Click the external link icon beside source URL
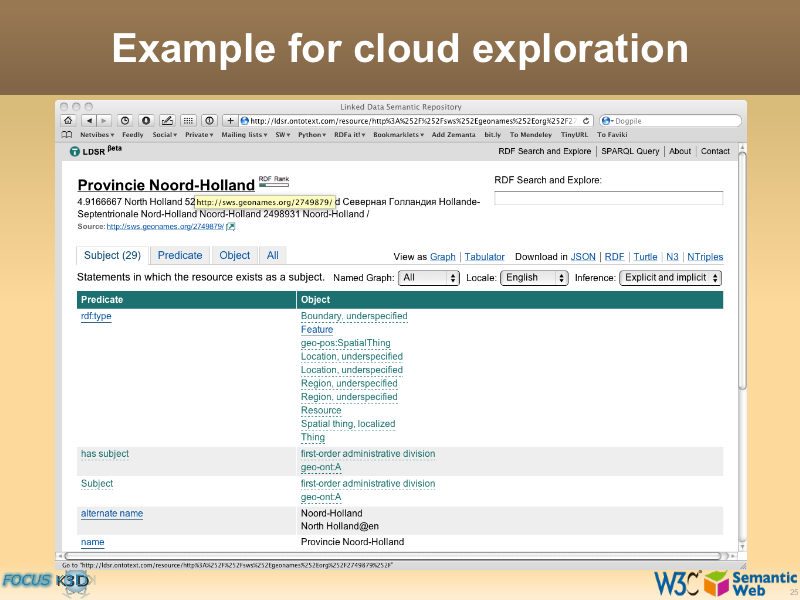Viewport: 800px width, 600px height. point(231,227)
